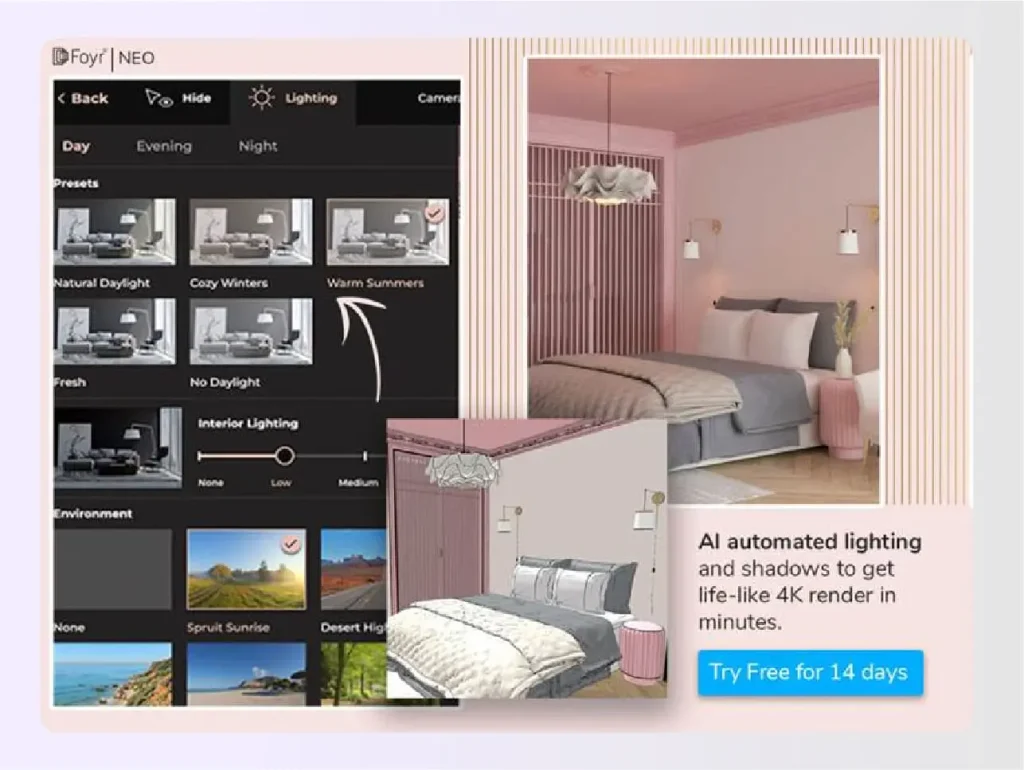Viewport: 1024px width, 770px height.
Task: Set Interior Lighting slider to Medium
Action: (x=364, y=456)
